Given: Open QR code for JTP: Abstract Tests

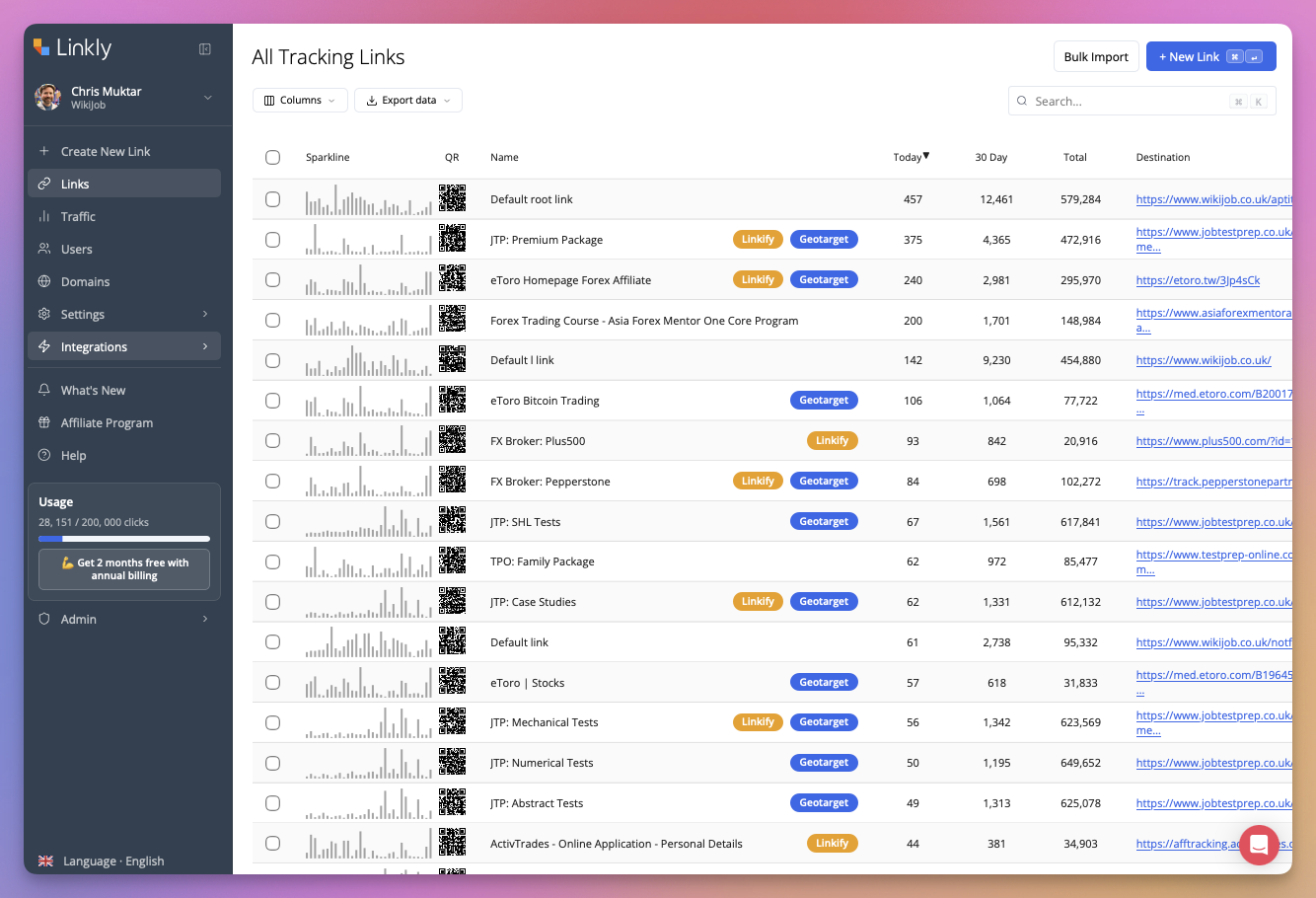Looking at the screenshot, I should click(x=452, y=802).
